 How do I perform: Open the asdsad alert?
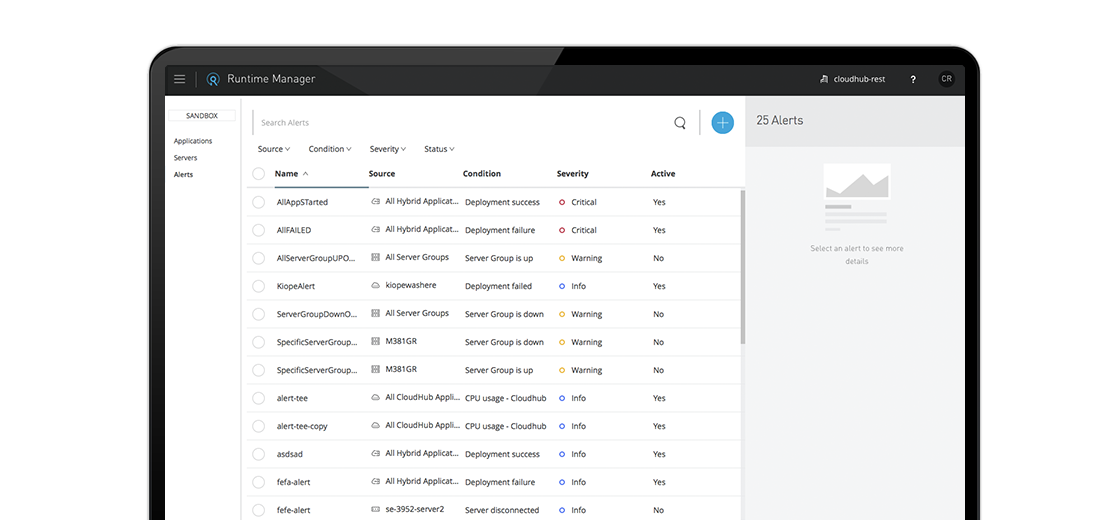[x=289, y=454]
